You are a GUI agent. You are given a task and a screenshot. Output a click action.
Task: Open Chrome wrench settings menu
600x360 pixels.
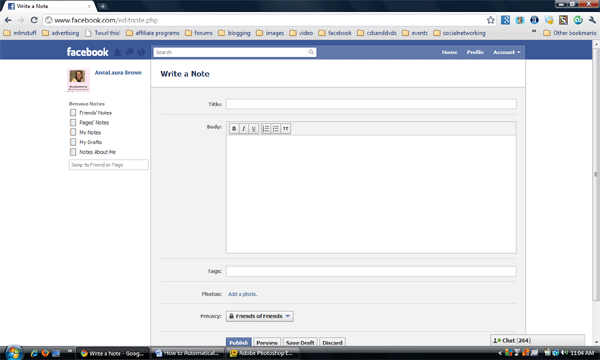click(x=592, y=20)
